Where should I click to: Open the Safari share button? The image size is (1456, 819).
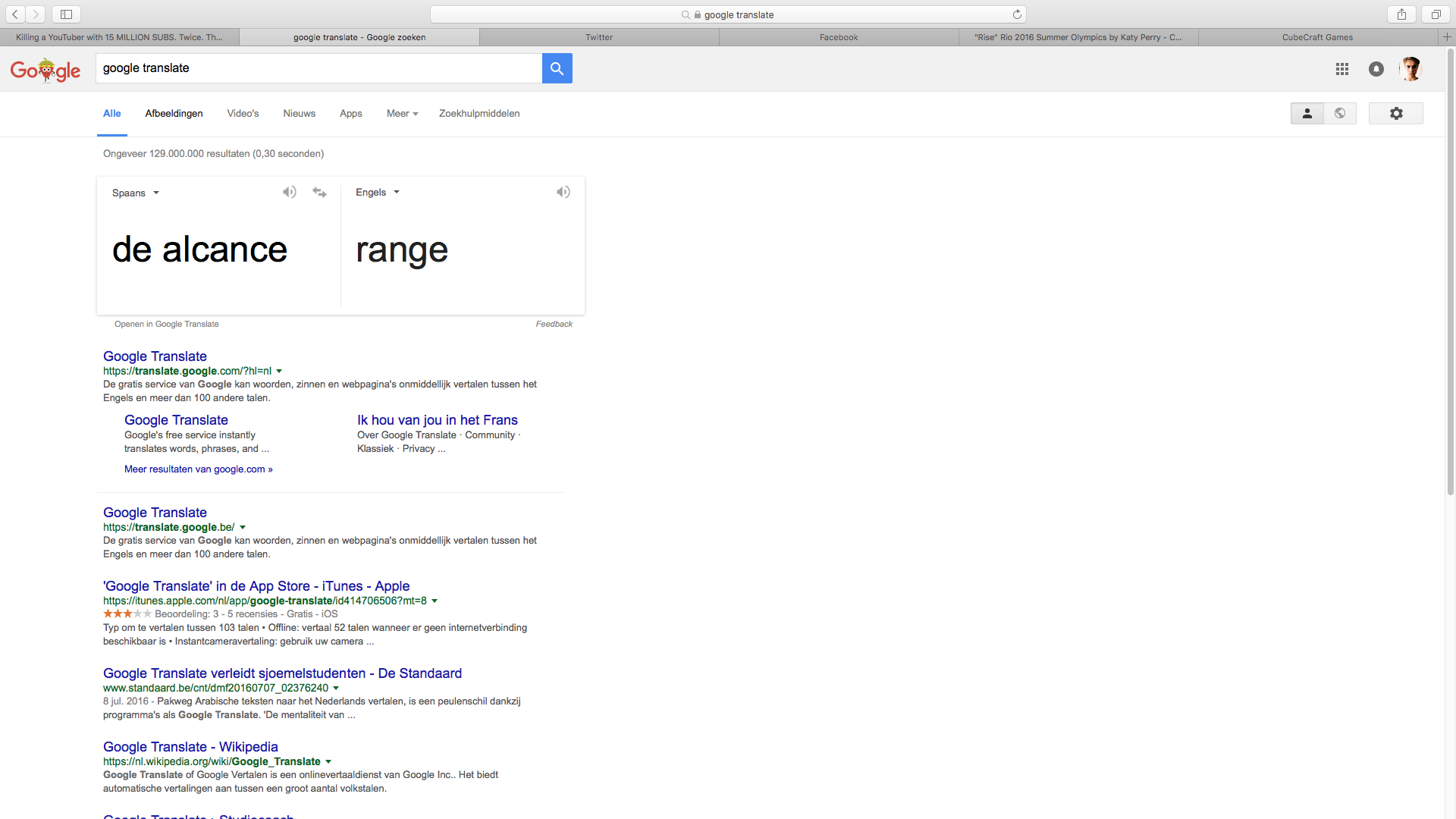1401,14
